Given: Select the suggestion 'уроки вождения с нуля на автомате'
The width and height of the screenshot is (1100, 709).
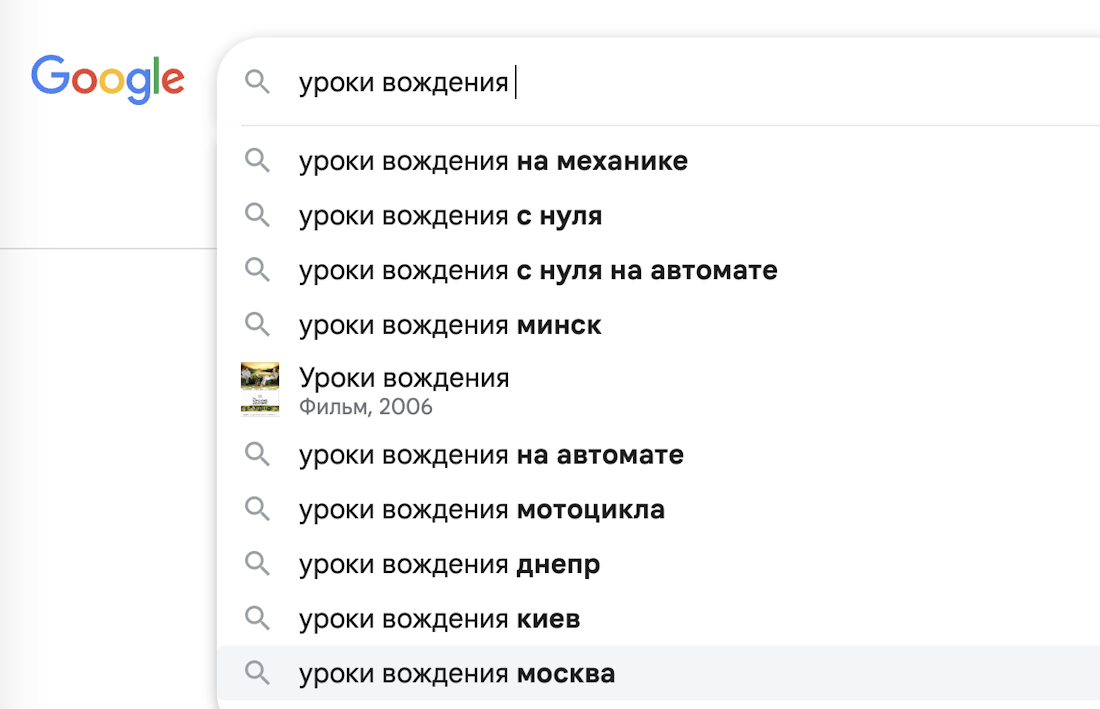Looking at the screenshot, I should pyautogui.click(x=537, y=269).
